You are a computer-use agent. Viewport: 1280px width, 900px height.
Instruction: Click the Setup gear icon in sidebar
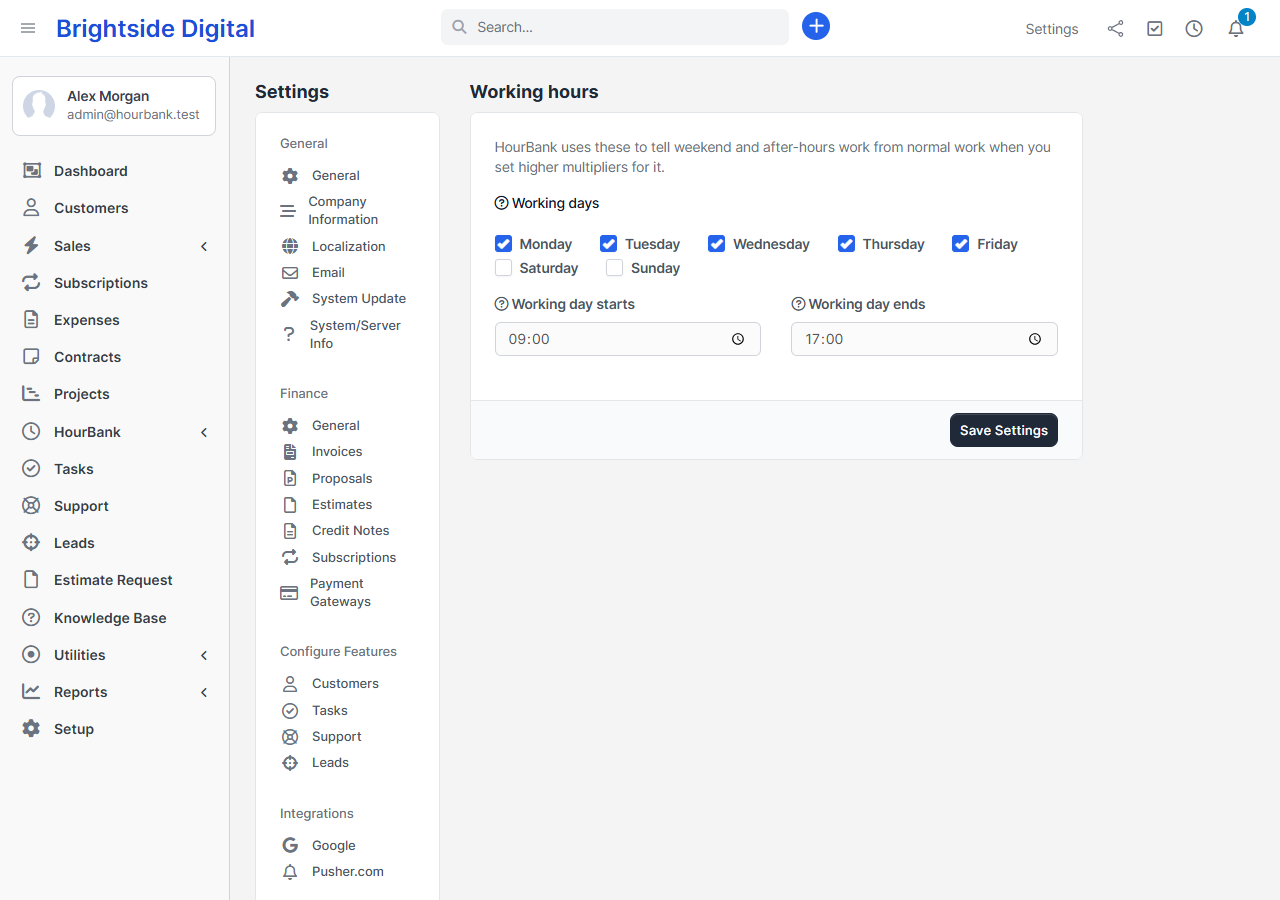pos(32,729)
